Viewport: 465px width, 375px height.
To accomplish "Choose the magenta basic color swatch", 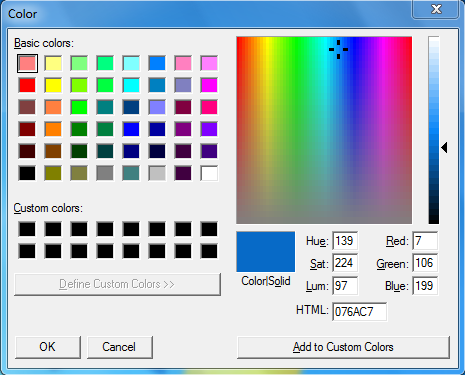I will click(x=209, y=85).
